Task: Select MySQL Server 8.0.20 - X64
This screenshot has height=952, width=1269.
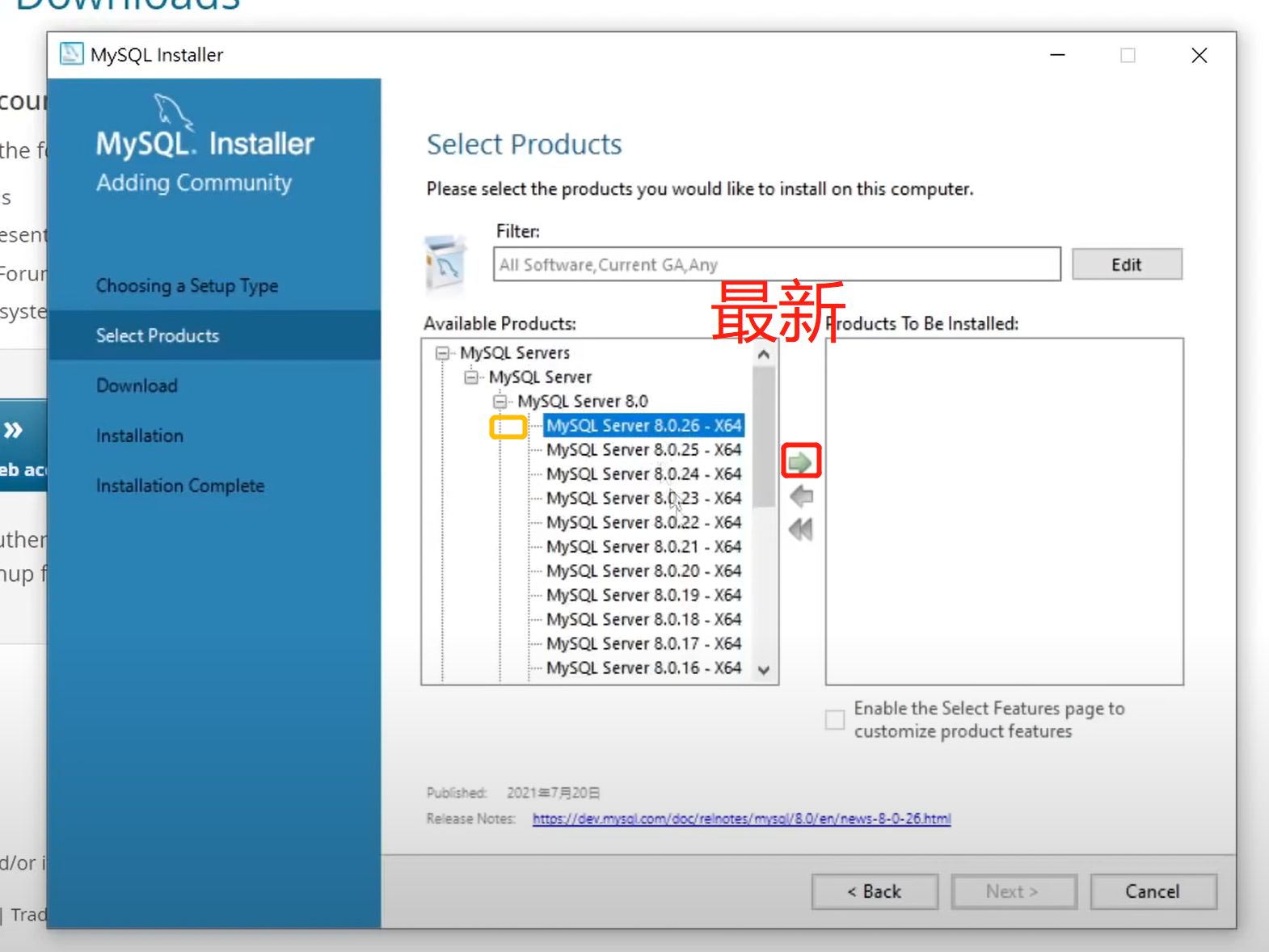Action: 643,571
